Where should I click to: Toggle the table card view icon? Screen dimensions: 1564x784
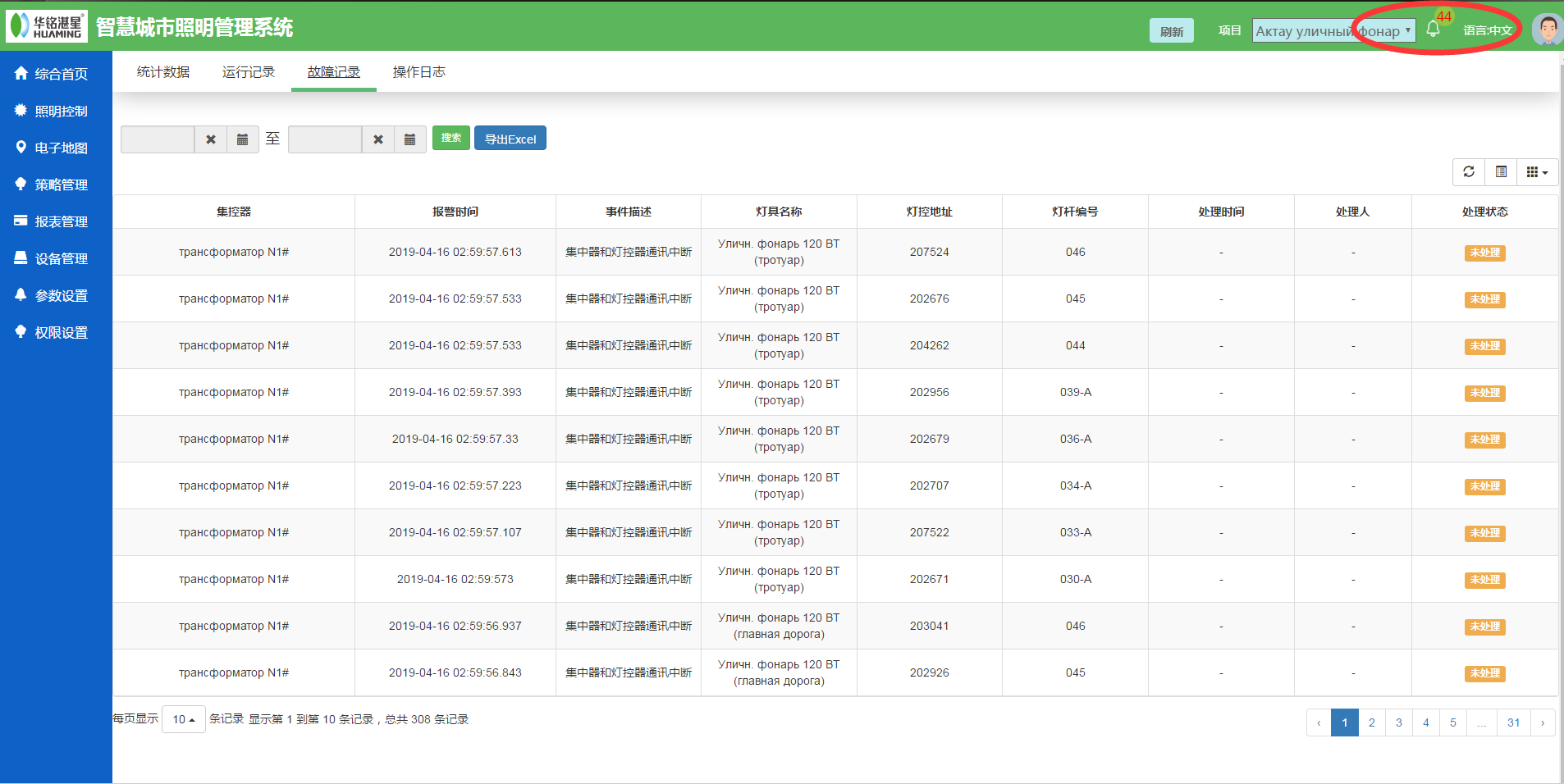1501,171
